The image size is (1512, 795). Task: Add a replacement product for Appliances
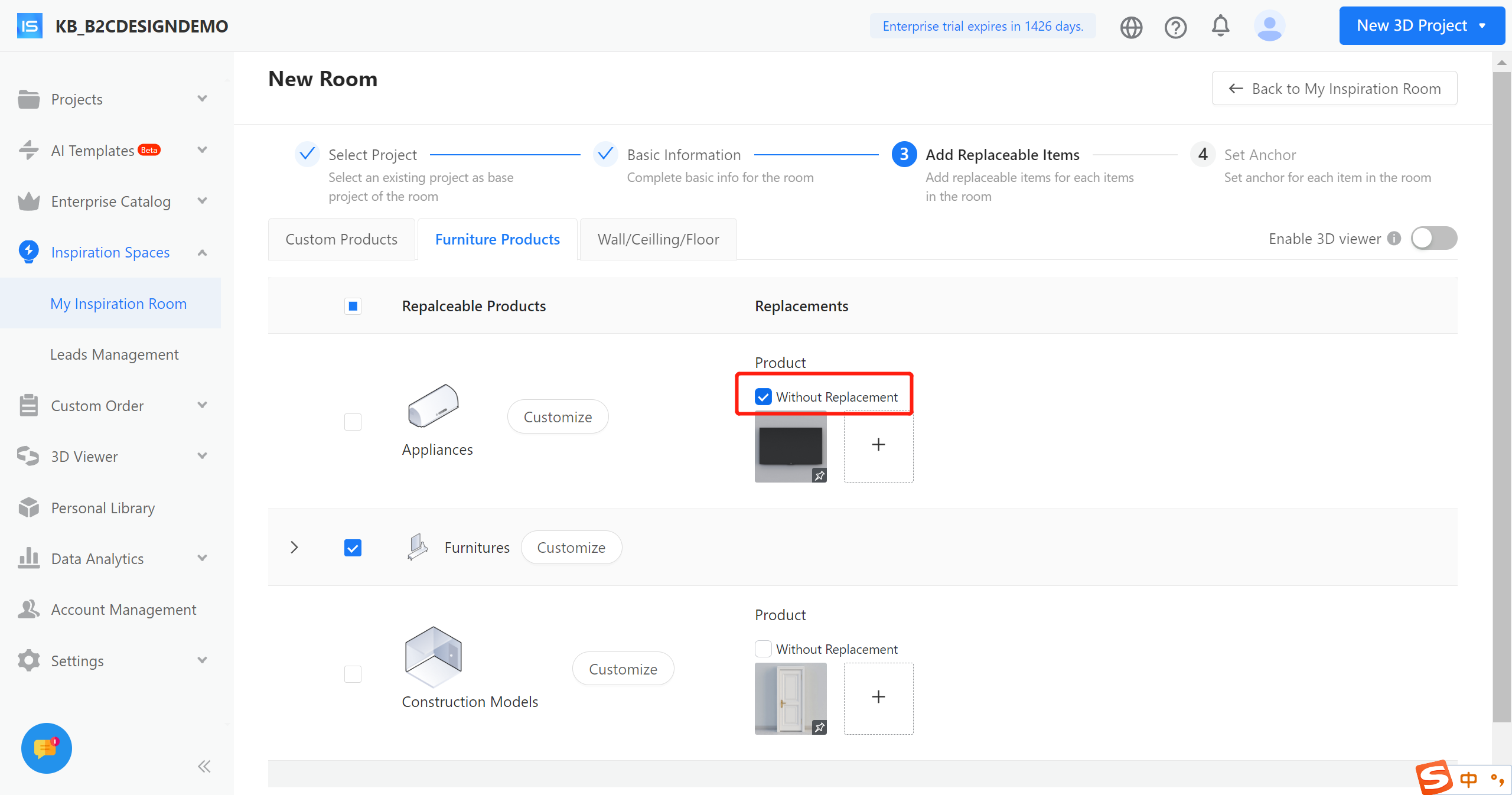tap(878, 445)
